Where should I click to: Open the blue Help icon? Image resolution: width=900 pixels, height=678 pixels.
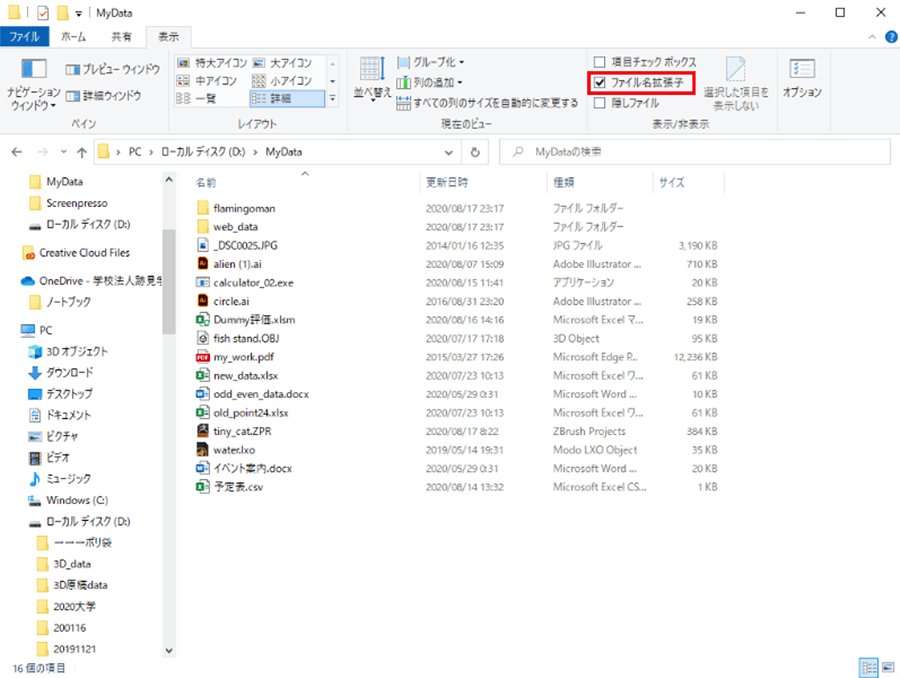[x=891, y=37]
